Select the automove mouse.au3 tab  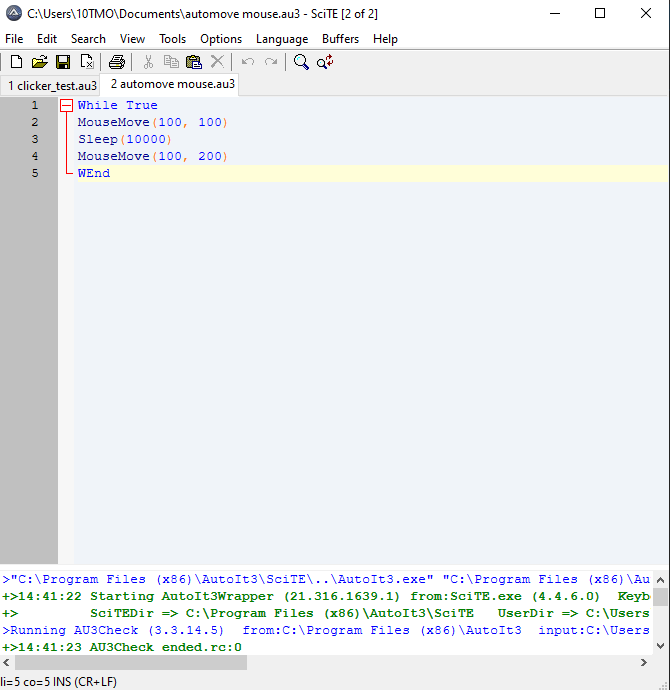point(172,84)
